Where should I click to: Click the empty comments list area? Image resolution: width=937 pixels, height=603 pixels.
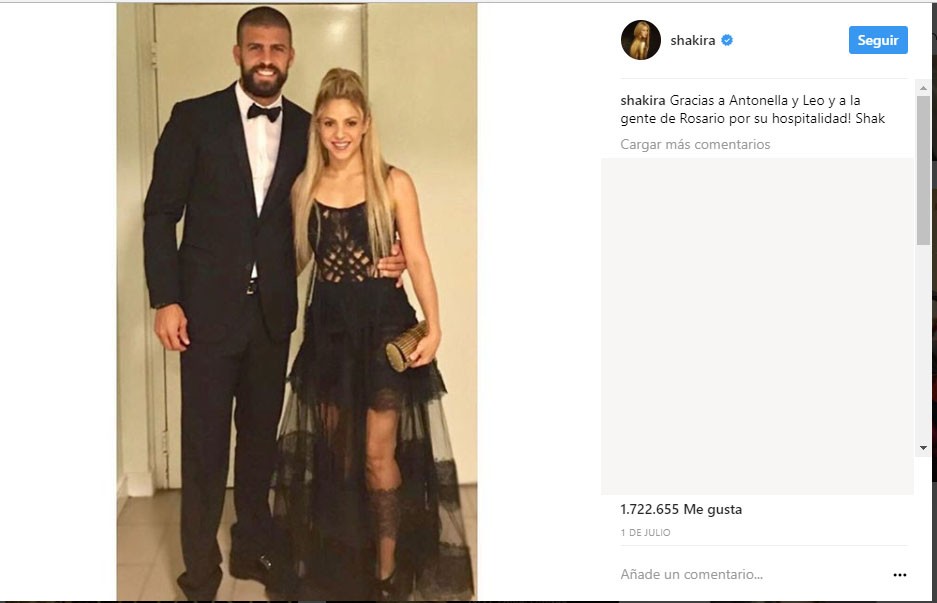(757, 326)
